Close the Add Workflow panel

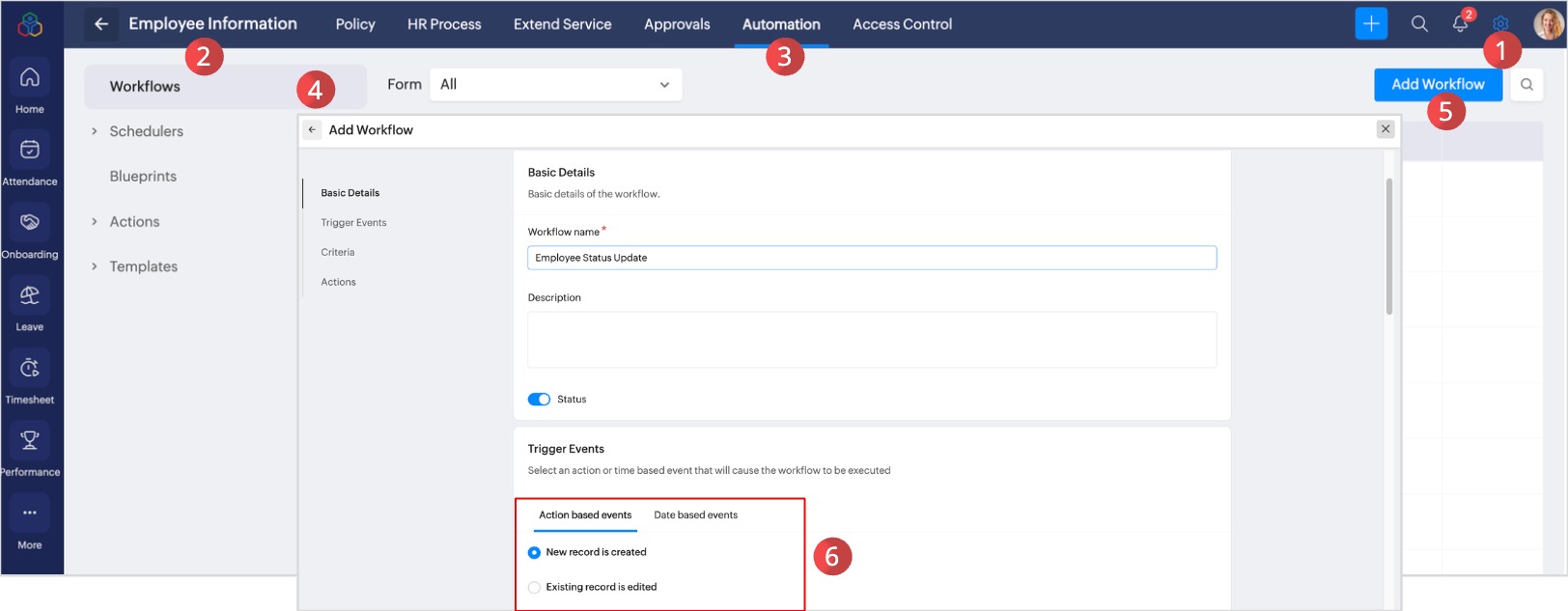pyautogui.click(x=1386, y=129)
